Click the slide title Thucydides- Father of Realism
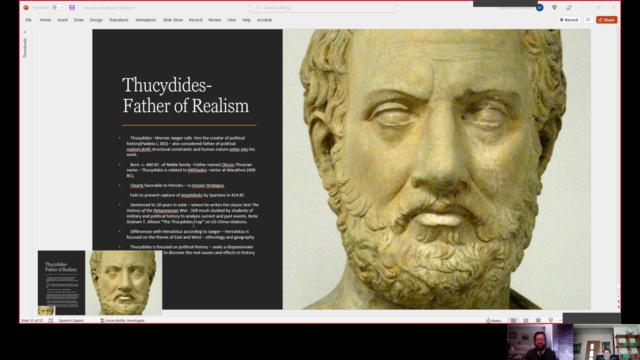Image resolution: width=640 pixels, height=360 pixels. pos(186,95)
